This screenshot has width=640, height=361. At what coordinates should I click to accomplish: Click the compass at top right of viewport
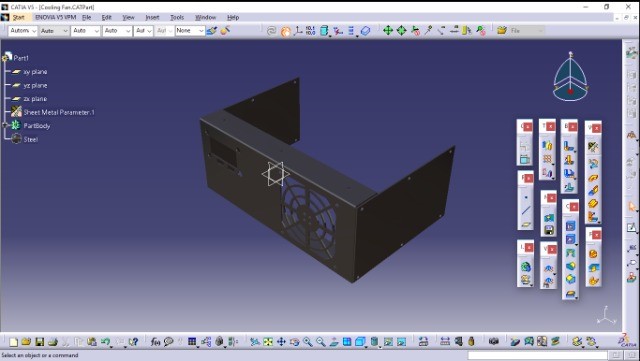570,76
